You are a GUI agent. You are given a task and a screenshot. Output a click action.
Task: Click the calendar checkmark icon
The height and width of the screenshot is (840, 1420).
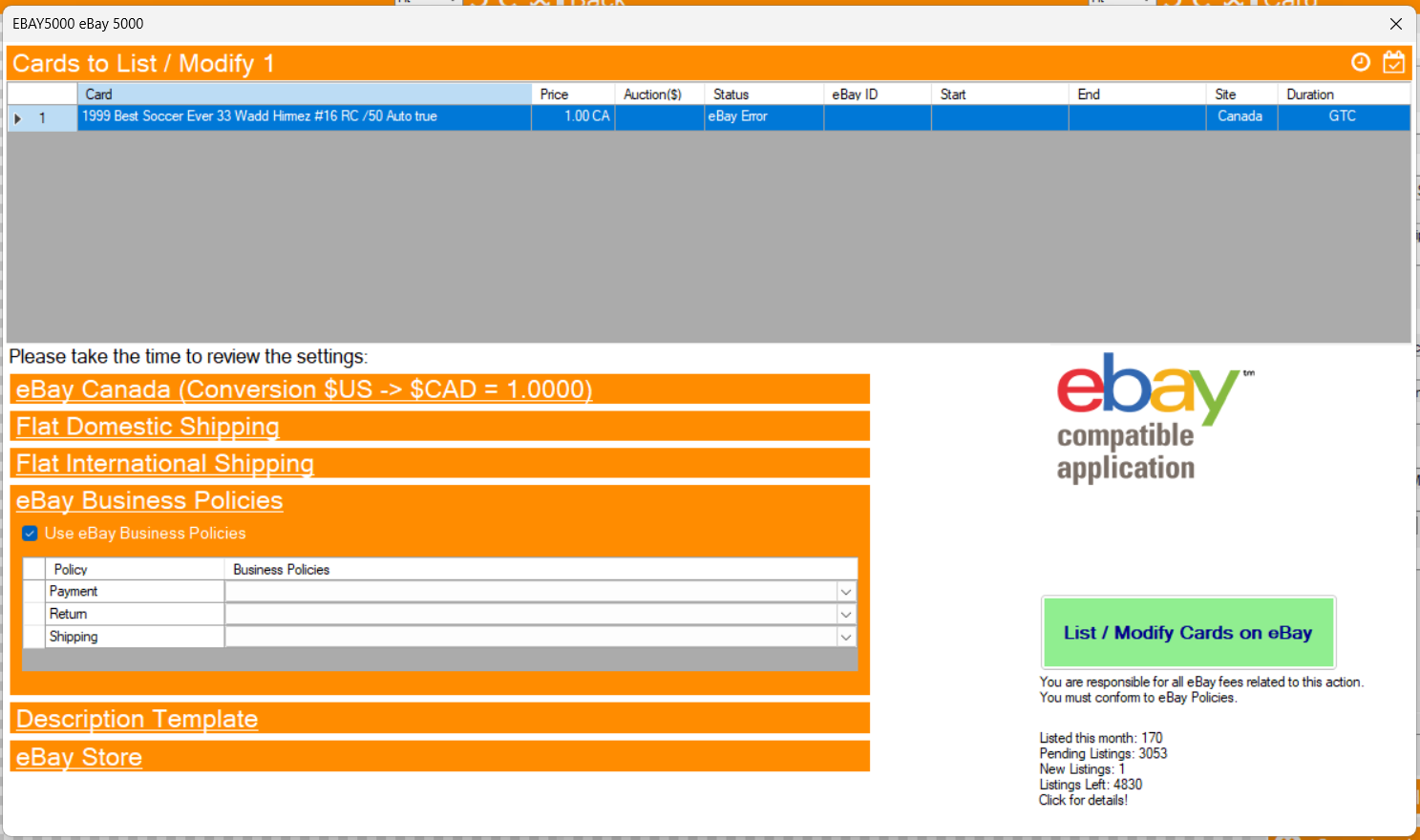click(x=1394, y=62)
